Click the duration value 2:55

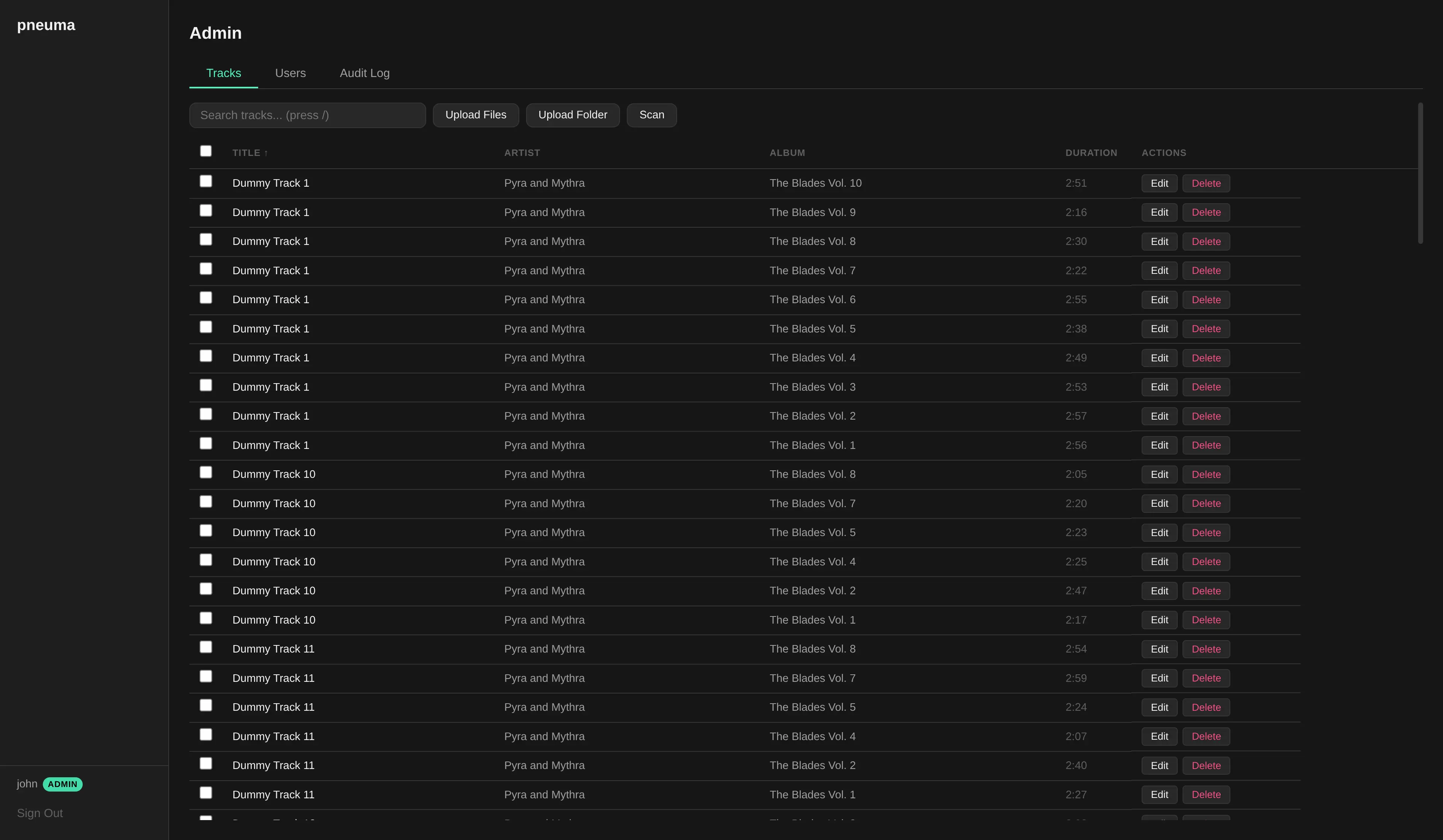tap(1076, 300)
